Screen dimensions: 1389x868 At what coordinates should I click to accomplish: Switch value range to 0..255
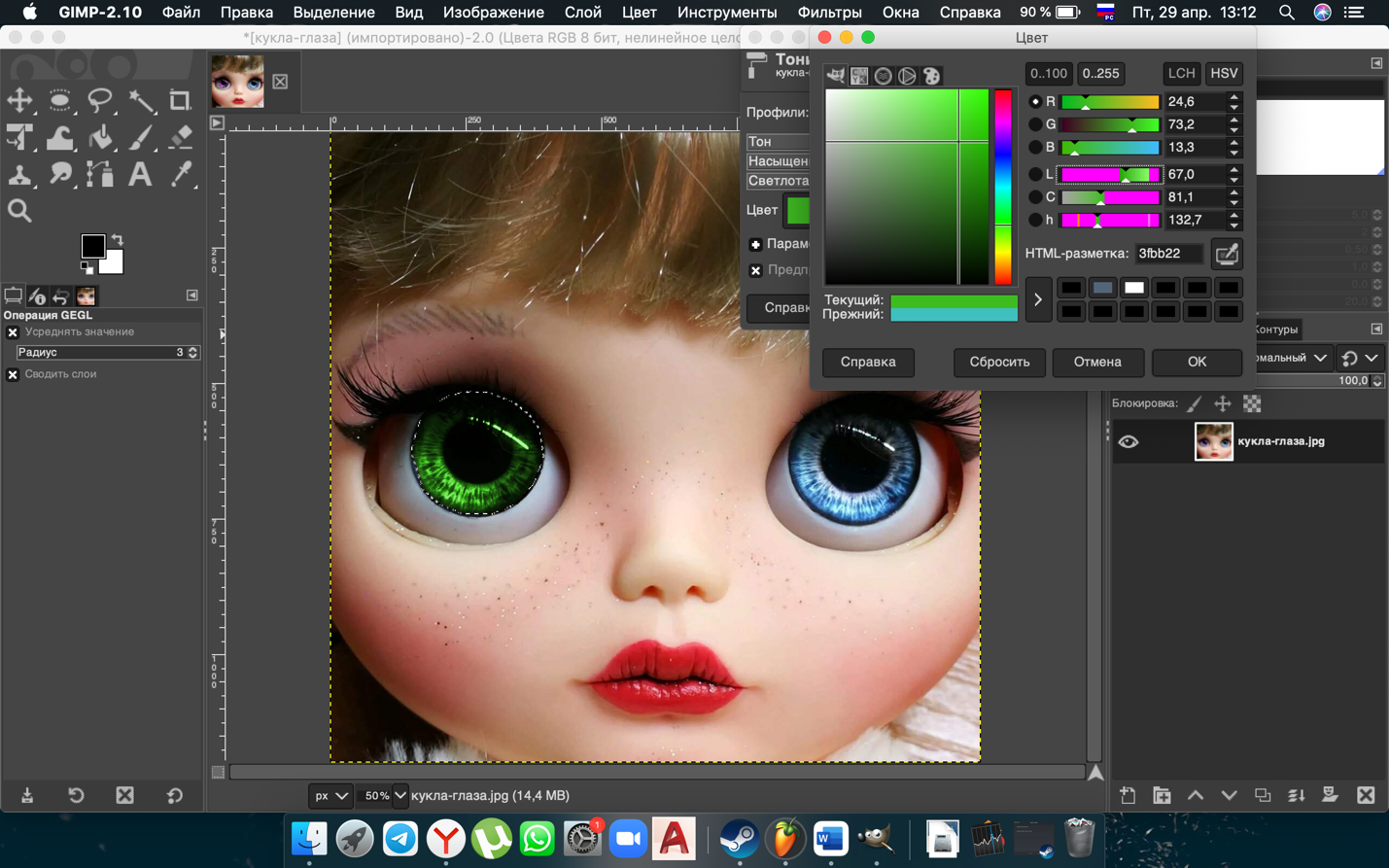click(1100, 74)
